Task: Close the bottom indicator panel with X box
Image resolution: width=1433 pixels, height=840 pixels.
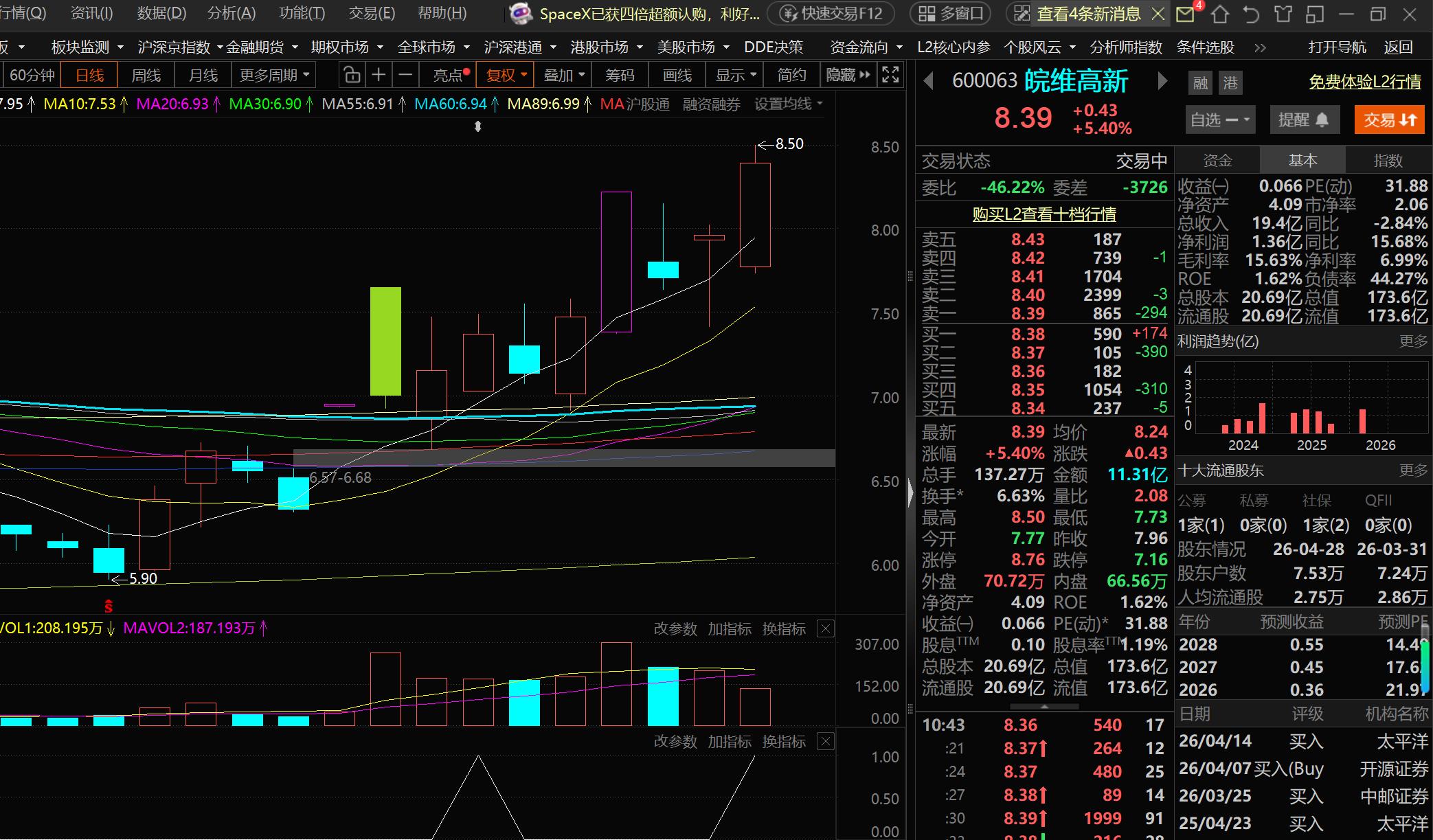Action: 826,741
